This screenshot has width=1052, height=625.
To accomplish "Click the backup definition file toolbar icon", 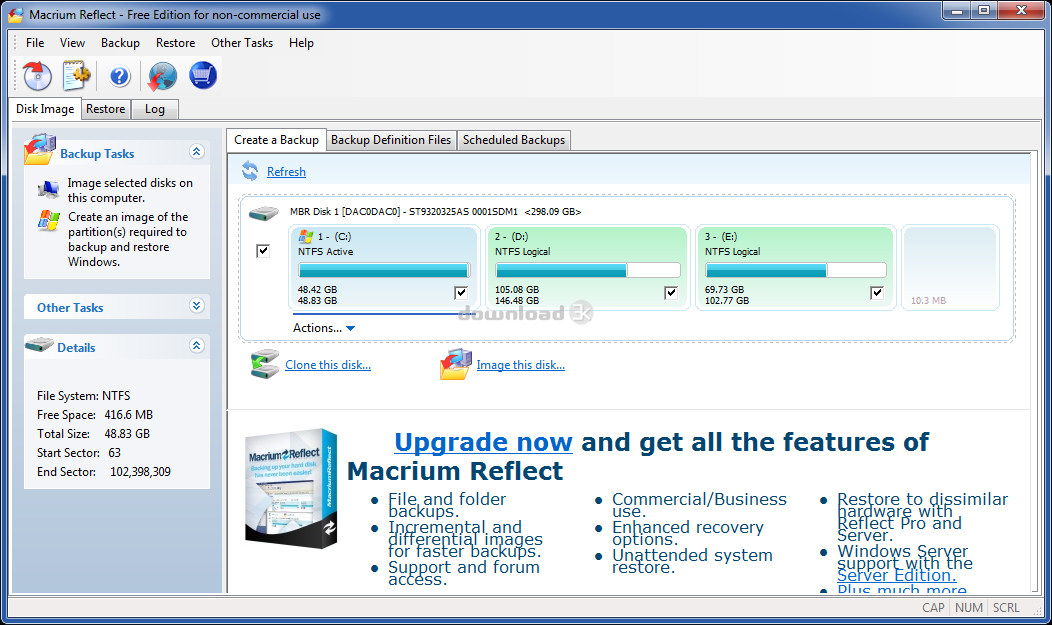I will [77, 75].
